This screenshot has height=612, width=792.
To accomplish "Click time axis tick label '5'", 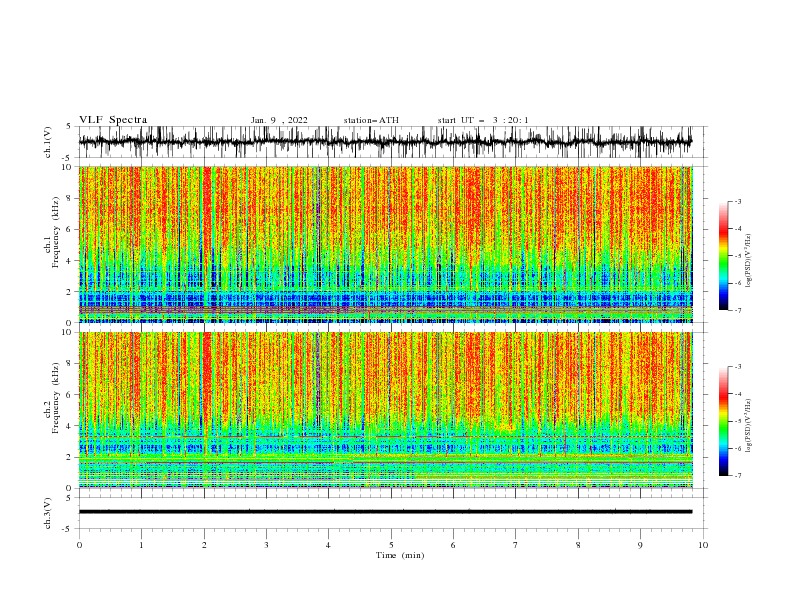I will pyautogui.click(x=391, y=545).
